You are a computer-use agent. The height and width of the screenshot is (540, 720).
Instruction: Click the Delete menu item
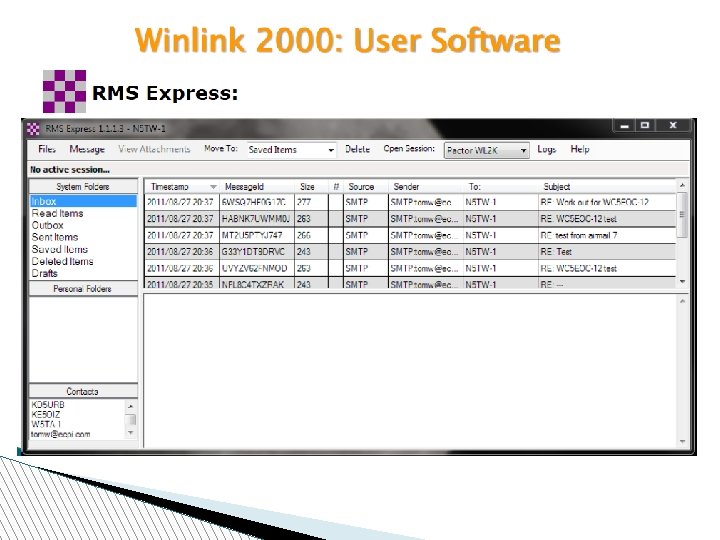click(357, 149)
